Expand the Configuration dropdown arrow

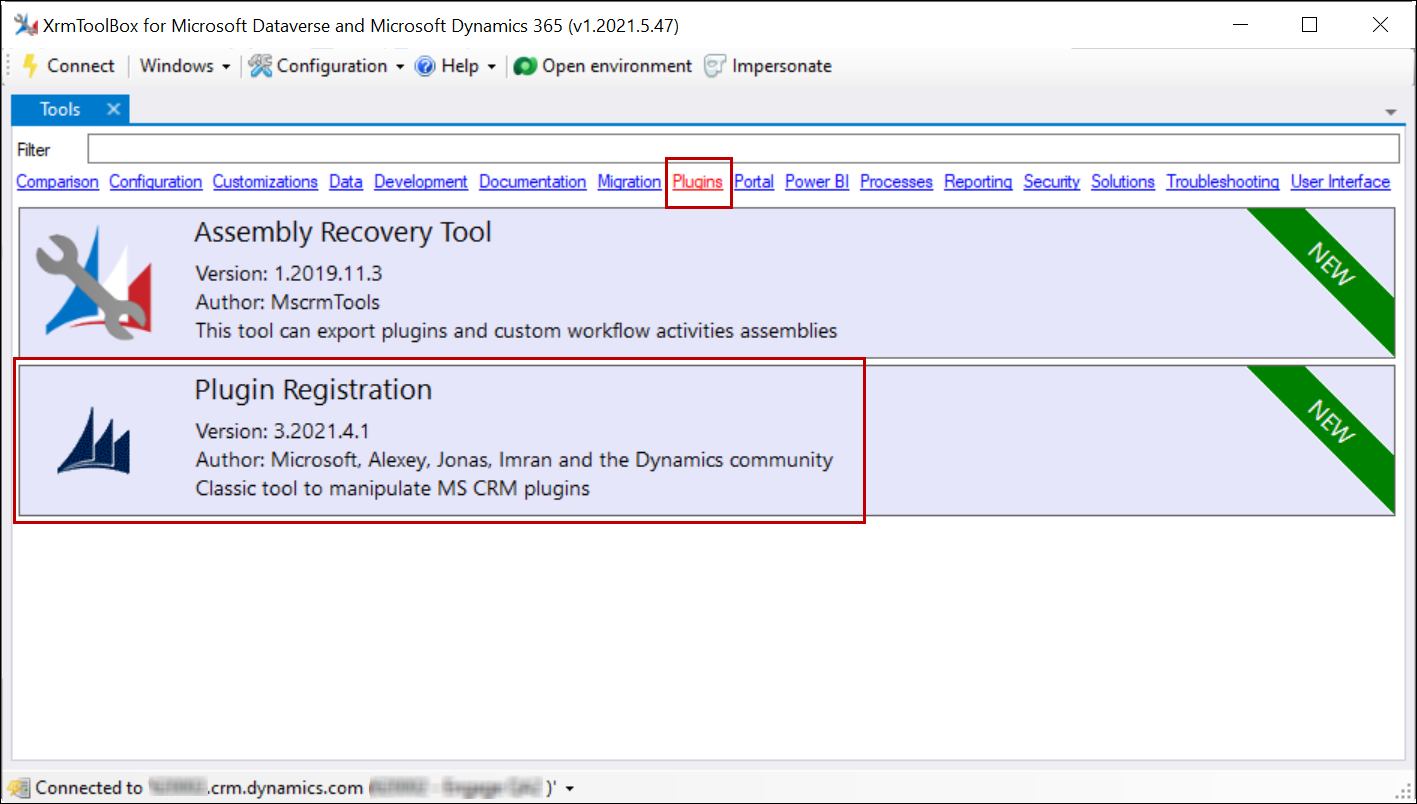400,67
